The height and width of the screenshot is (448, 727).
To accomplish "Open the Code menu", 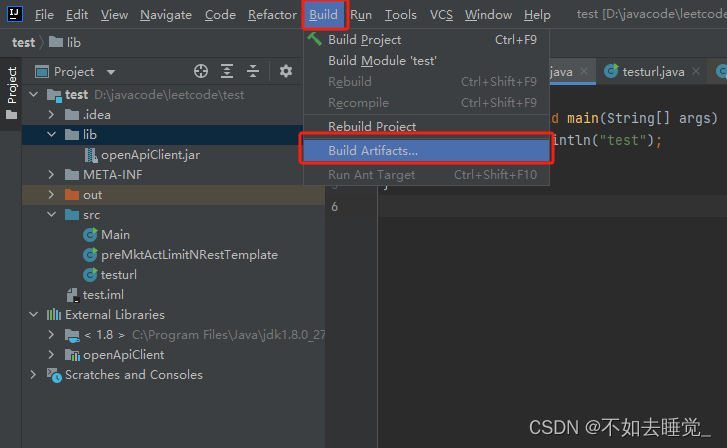I will point(220,15).
